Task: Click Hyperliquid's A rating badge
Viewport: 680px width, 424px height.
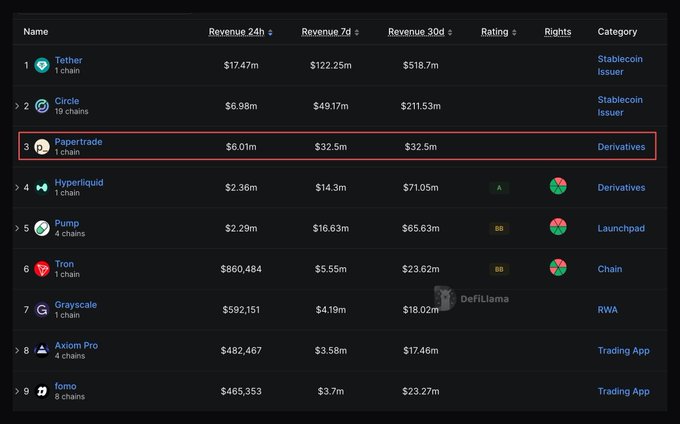Action: click(x=499, y=188)
